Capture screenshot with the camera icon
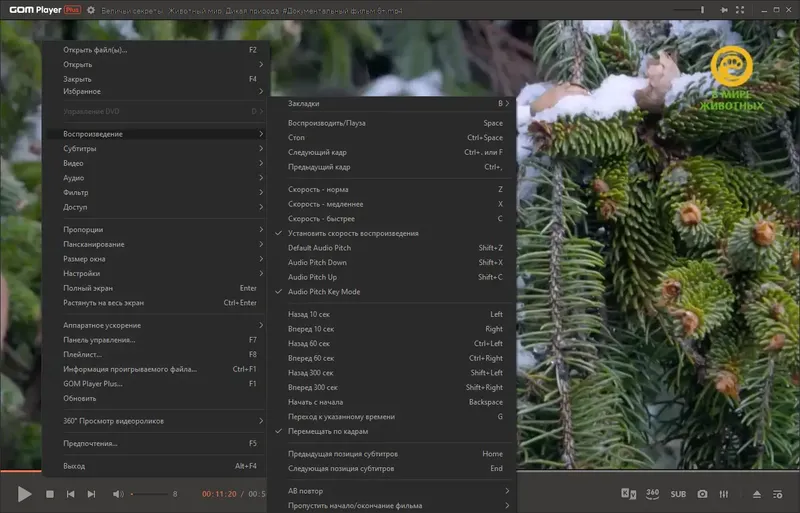This screenshot has width=800, height=513. tap(703, 494)
